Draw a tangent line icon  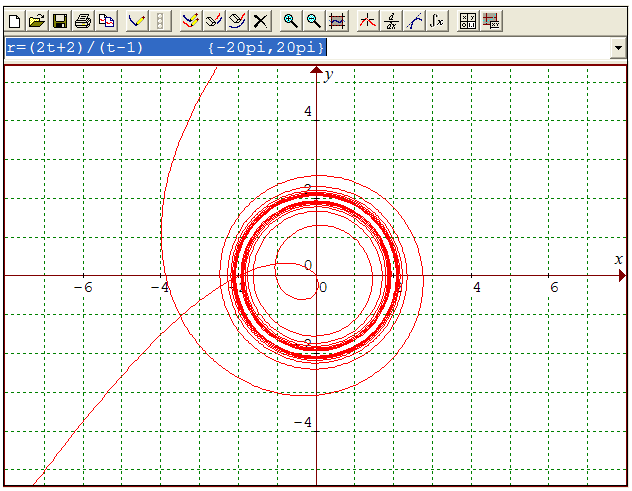[414, 21]
